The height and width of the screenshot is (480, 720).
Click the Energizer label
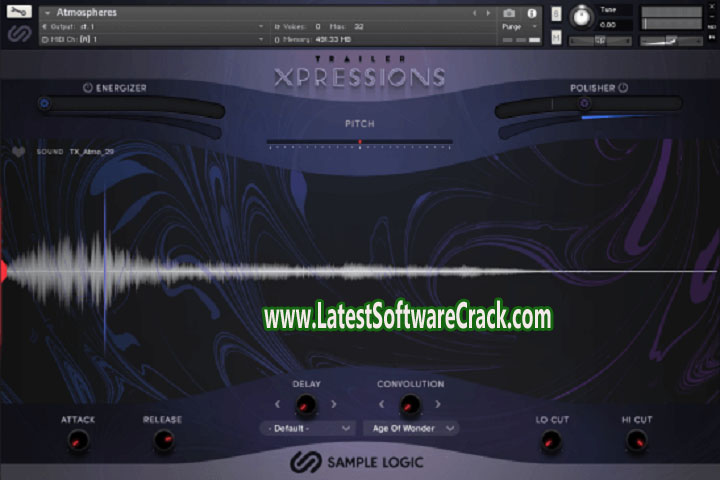tap(121, 88)
